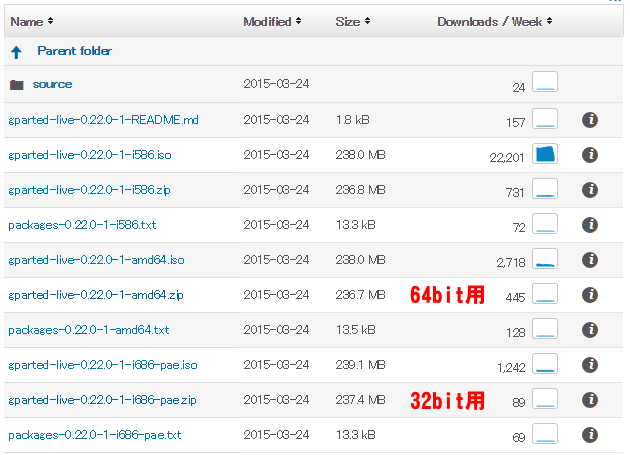Click the 236.8 MB size value
The height and width of the screenshot is (455, 630).
360,190
